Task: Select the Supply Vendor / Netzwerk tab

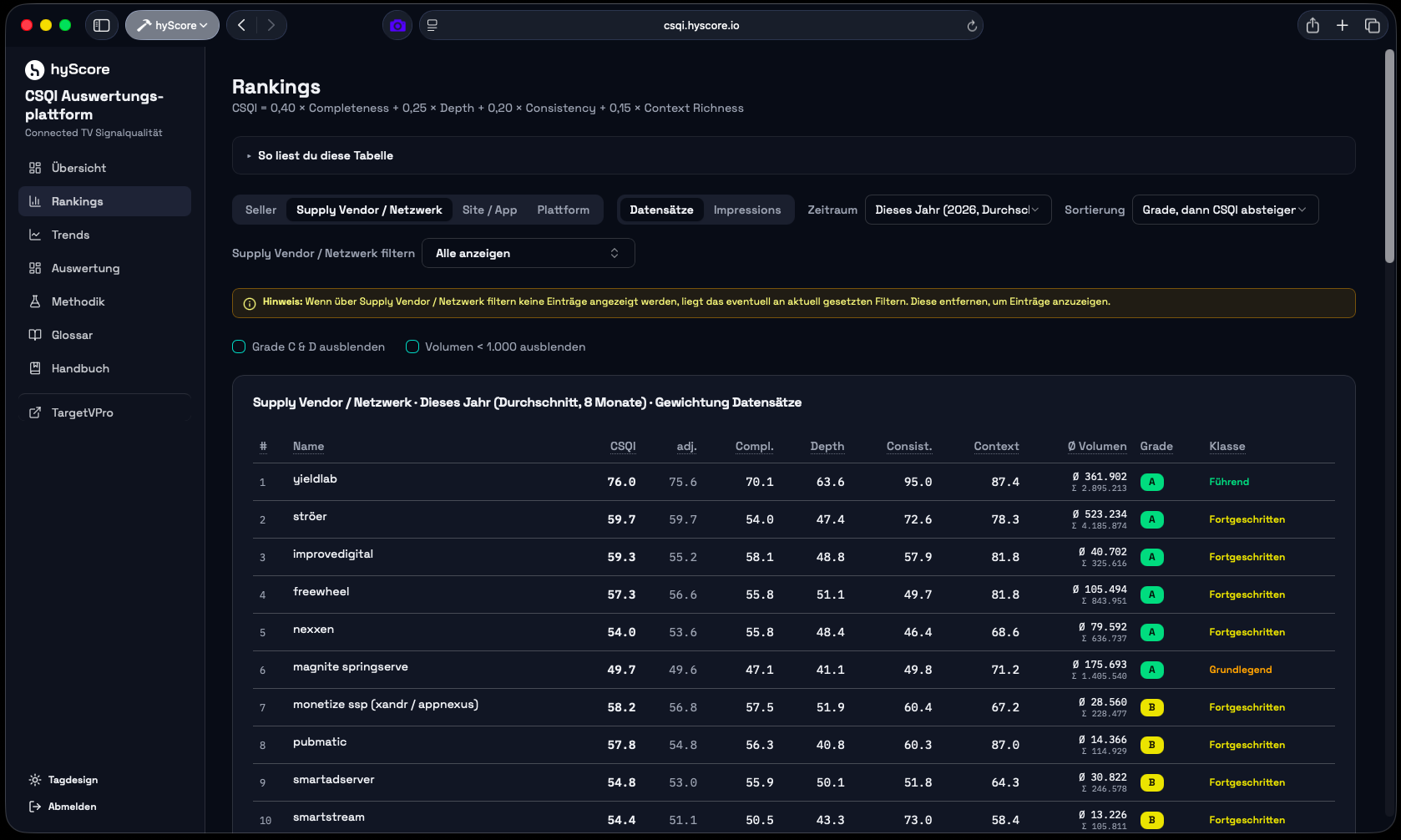Action: pyautogui.click(x=369, y=210)
